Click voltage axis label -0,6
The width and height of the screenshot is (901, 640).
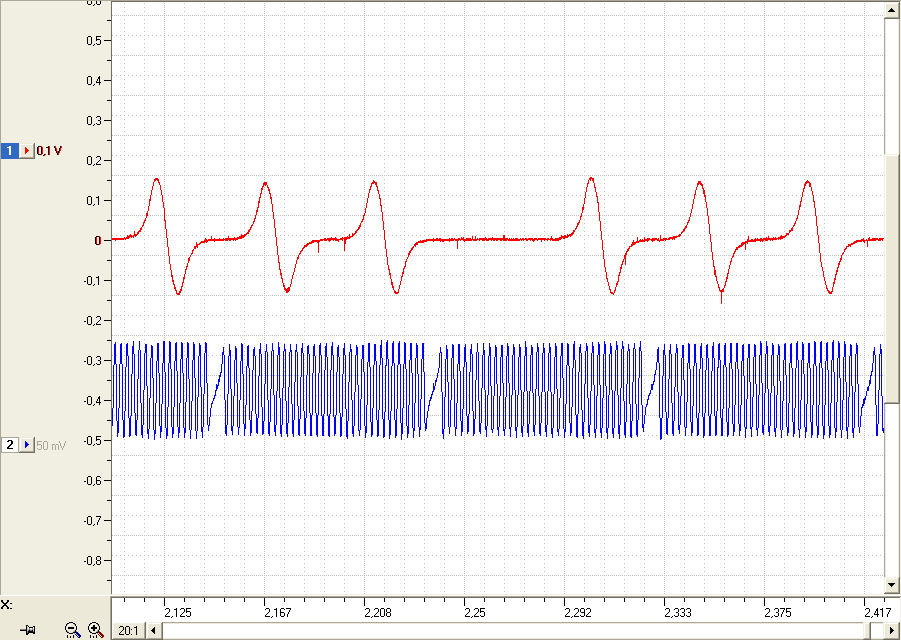coord(93,480)
